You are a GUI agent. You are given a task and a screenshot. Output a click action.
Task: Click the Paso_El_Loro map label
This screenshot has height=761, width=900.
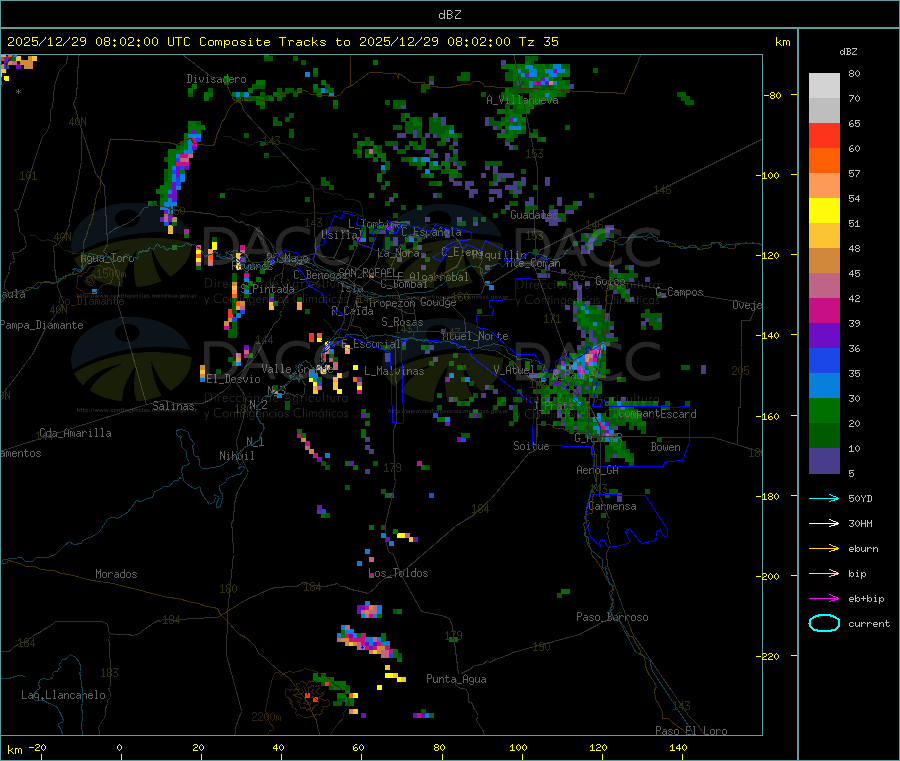pos(691,731)
